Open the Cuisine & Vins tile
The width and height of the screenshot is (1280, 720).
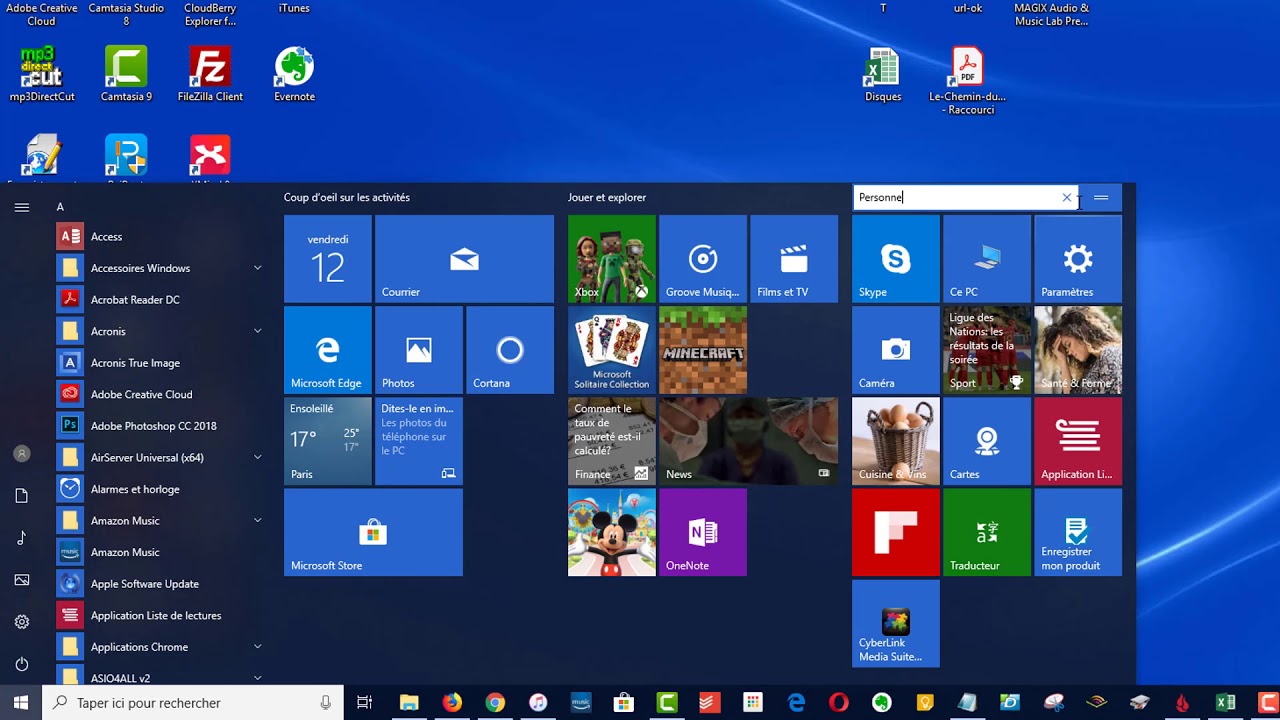coord(895,441)
